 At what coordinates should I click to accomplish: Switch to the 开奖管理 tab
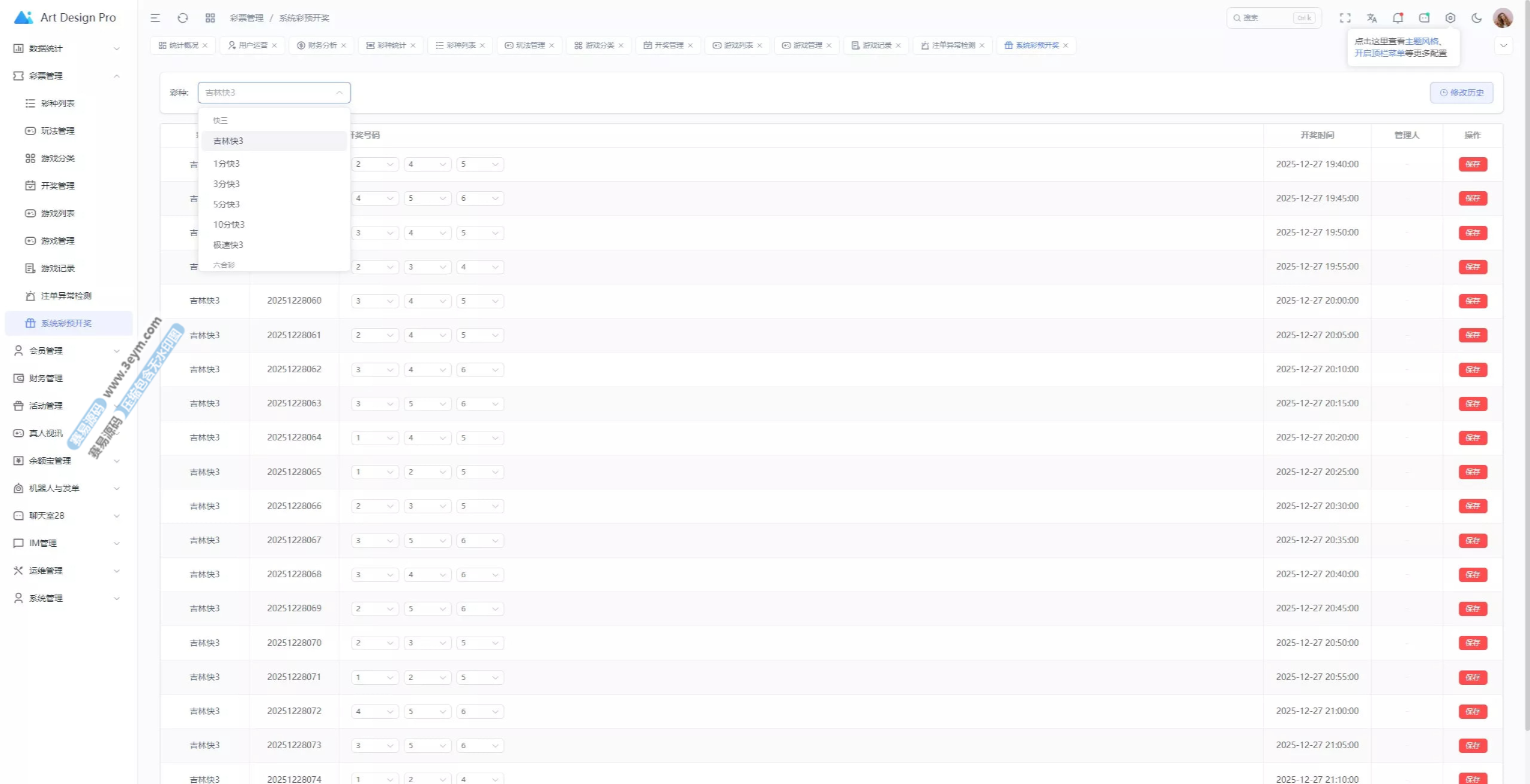pos(668,45)
